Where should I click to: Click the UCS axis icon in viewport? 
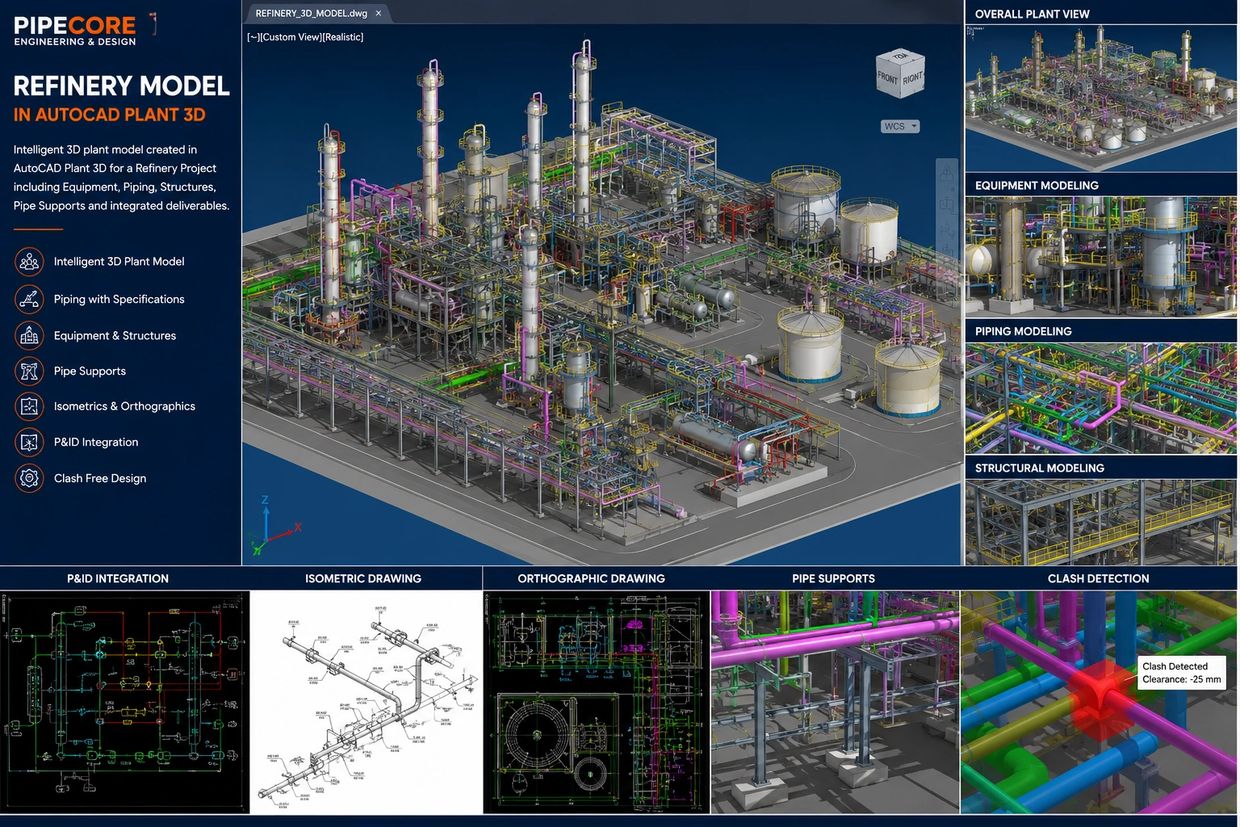point(274,525)
